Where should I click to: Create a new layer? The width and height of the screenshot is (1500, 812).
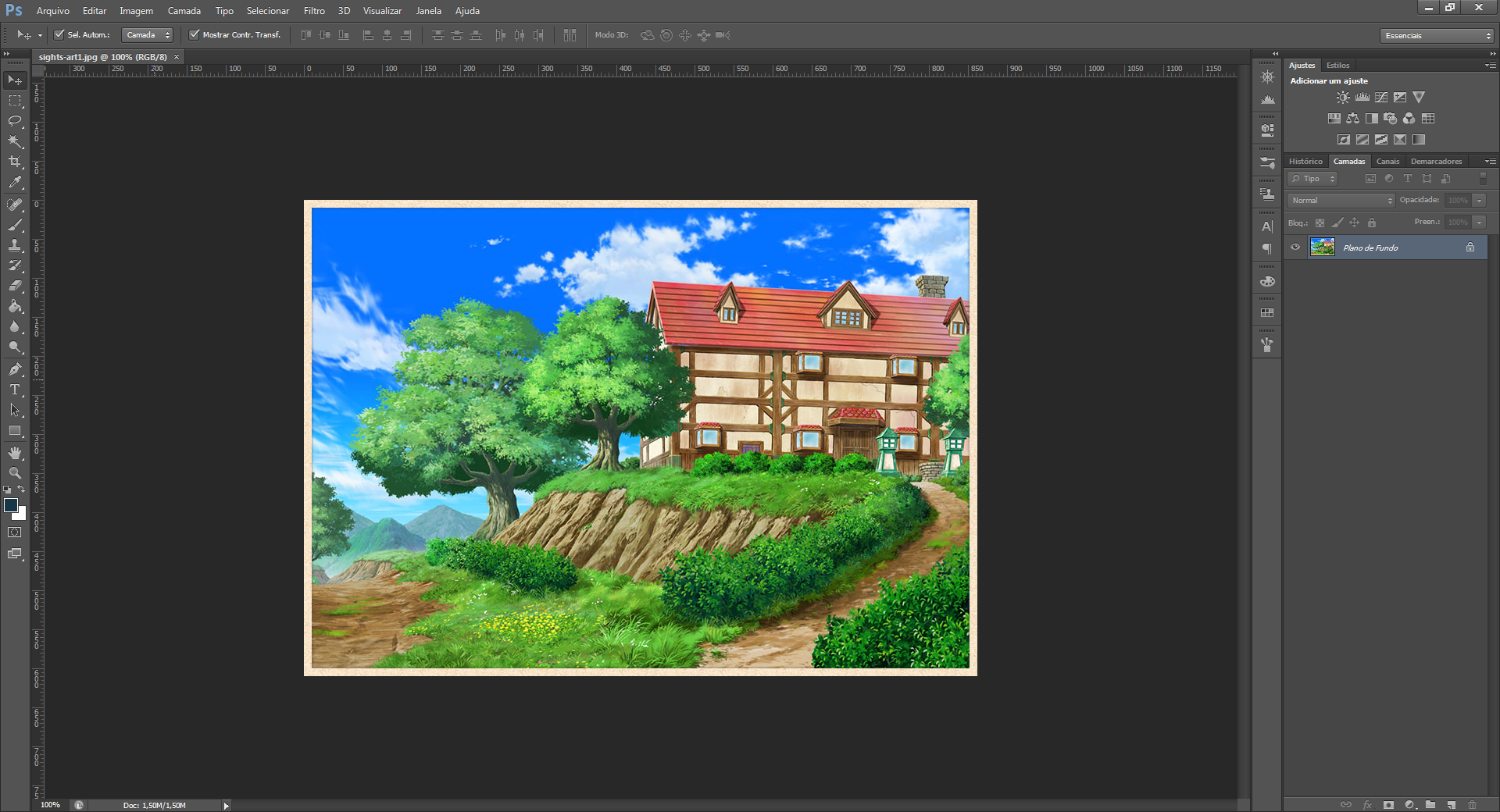(1451, 805)
